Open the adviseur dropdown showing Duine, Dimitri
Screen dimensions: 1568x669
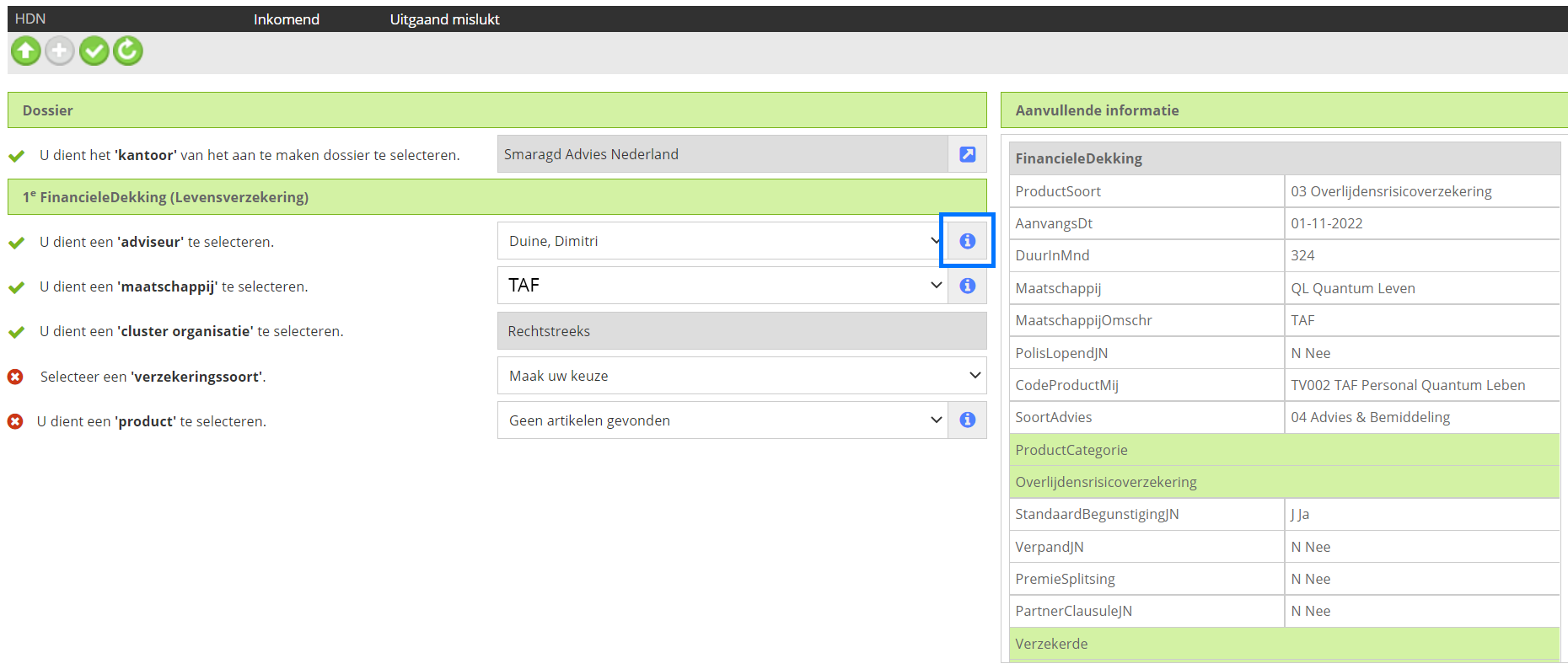(722, 241)
